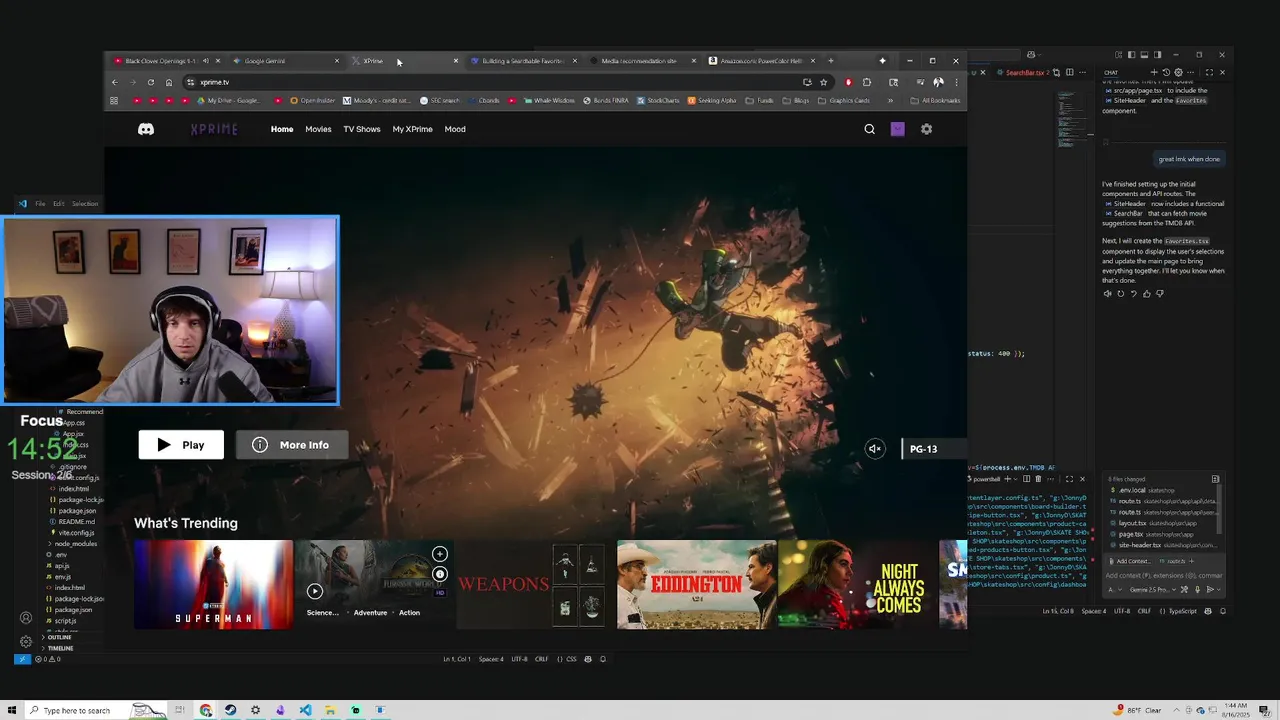1280x720 pixels.
Task: Open the StockCharts bookmark
Action: click(658, 100)
